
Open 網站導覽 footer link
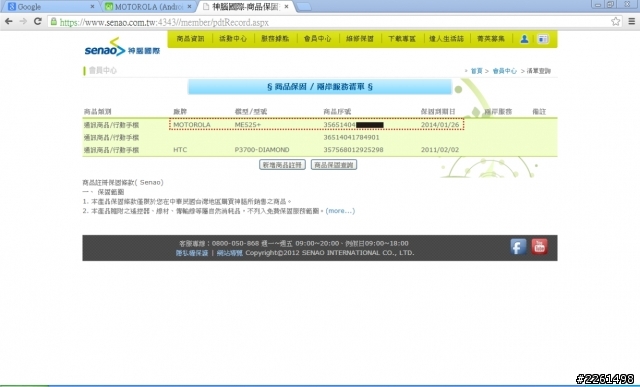point(229,253)
